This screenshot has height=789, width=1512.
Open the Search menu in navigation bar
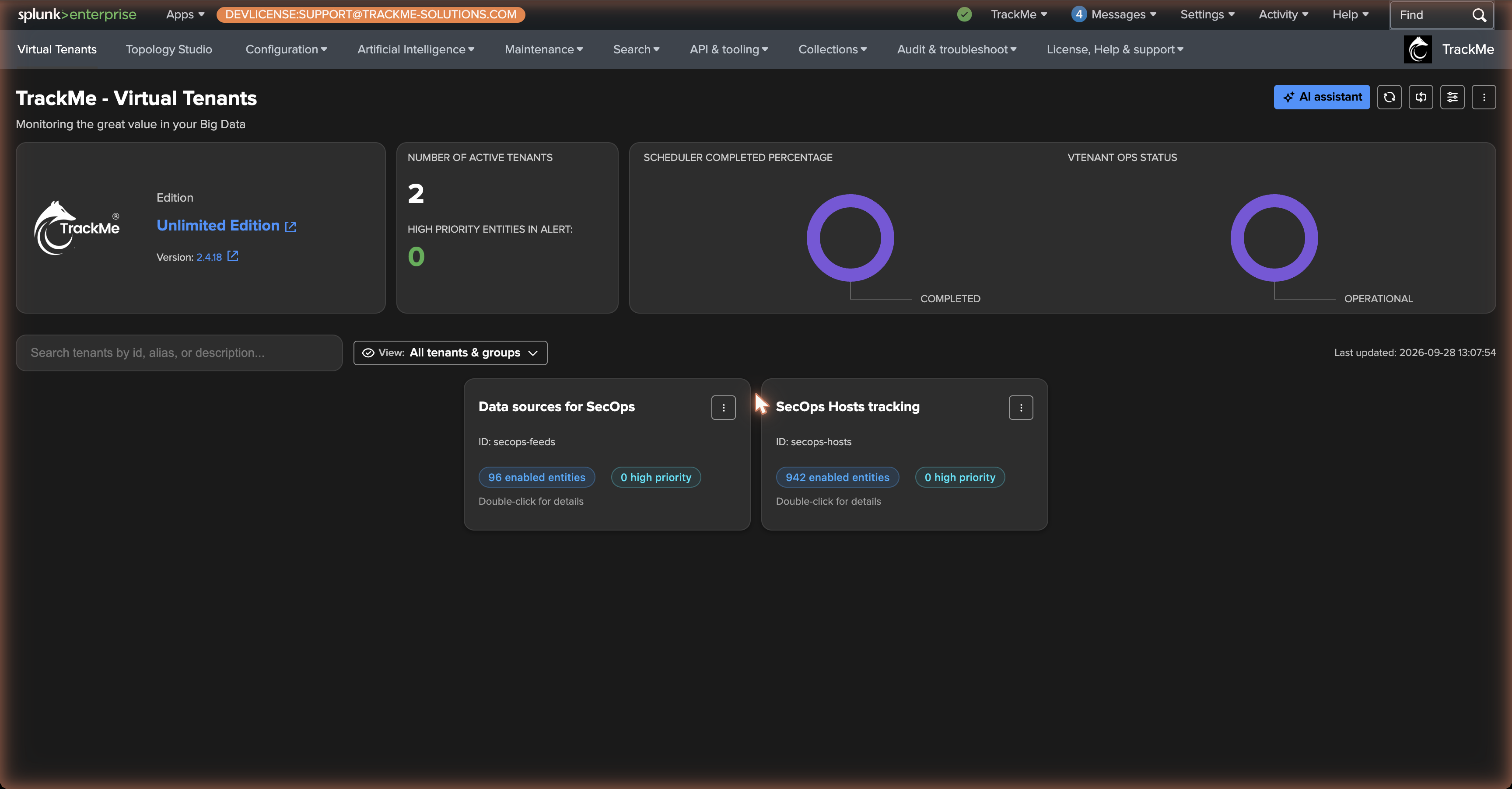point(636,49)
